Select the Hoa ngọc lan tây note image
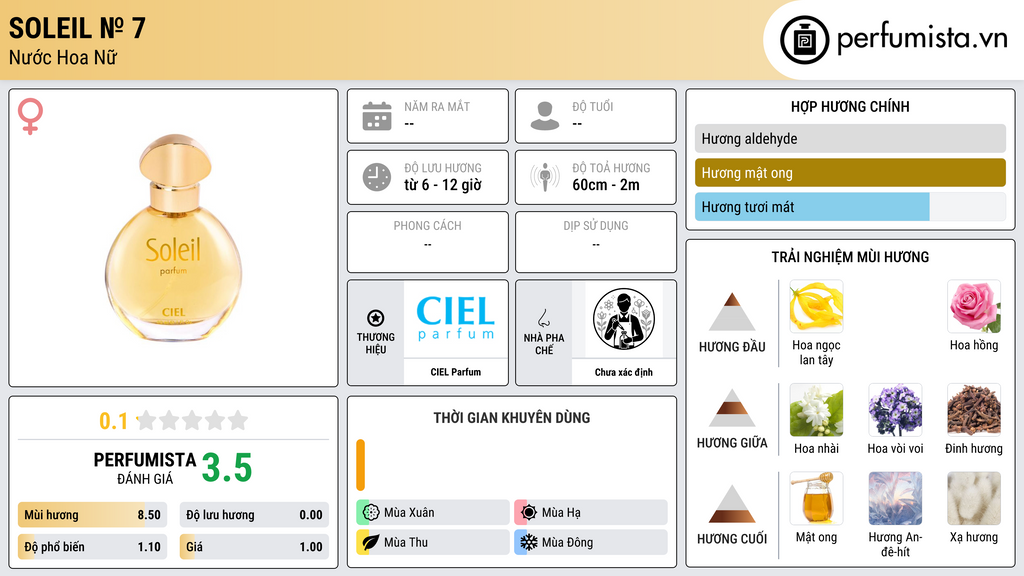Viewport: 1024px width, 576px height. [x=816, y=306]
